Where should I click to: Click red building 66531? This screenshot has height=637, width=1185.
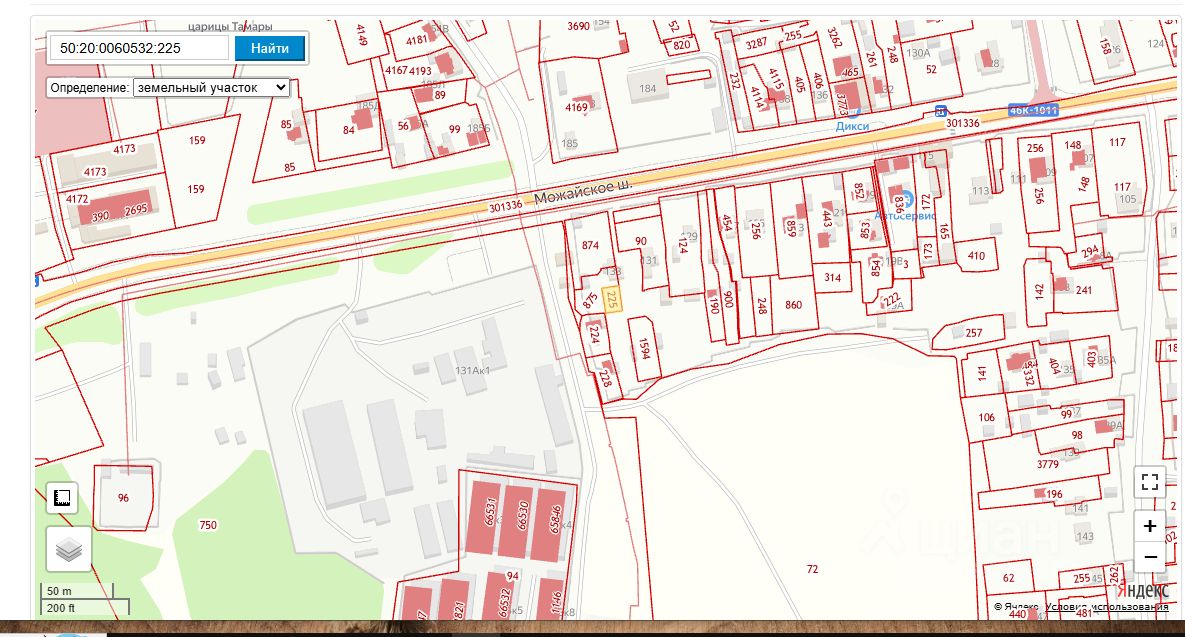(x=490, y=512)
